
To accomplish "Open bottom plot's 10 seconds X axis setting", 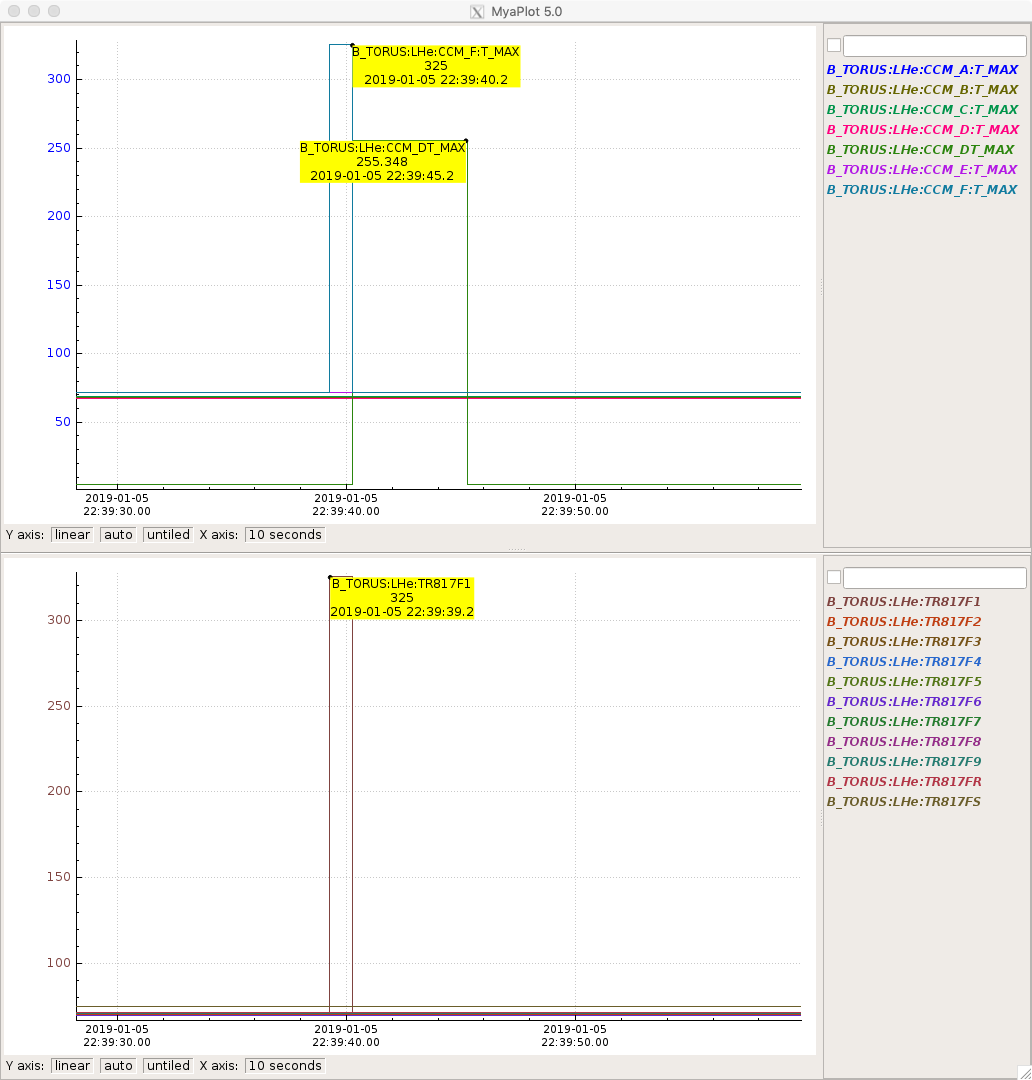I will coord(285,1066).
